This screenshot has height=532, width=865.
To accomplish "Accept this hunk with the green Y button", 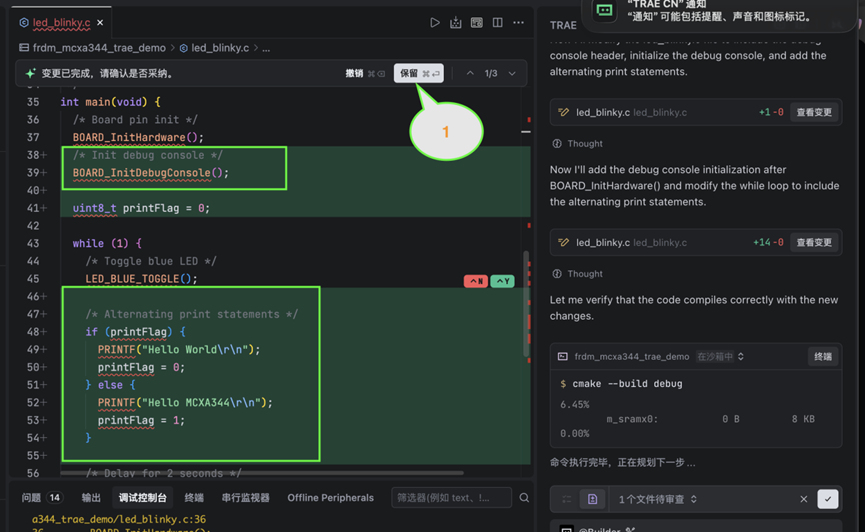I will click(503, 281).
